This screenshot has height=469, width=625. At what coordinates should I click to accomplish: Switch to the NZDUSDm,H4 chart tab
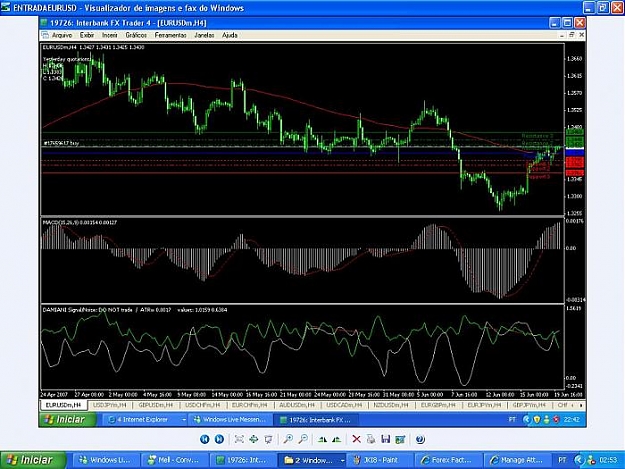[x=391, y=405]
